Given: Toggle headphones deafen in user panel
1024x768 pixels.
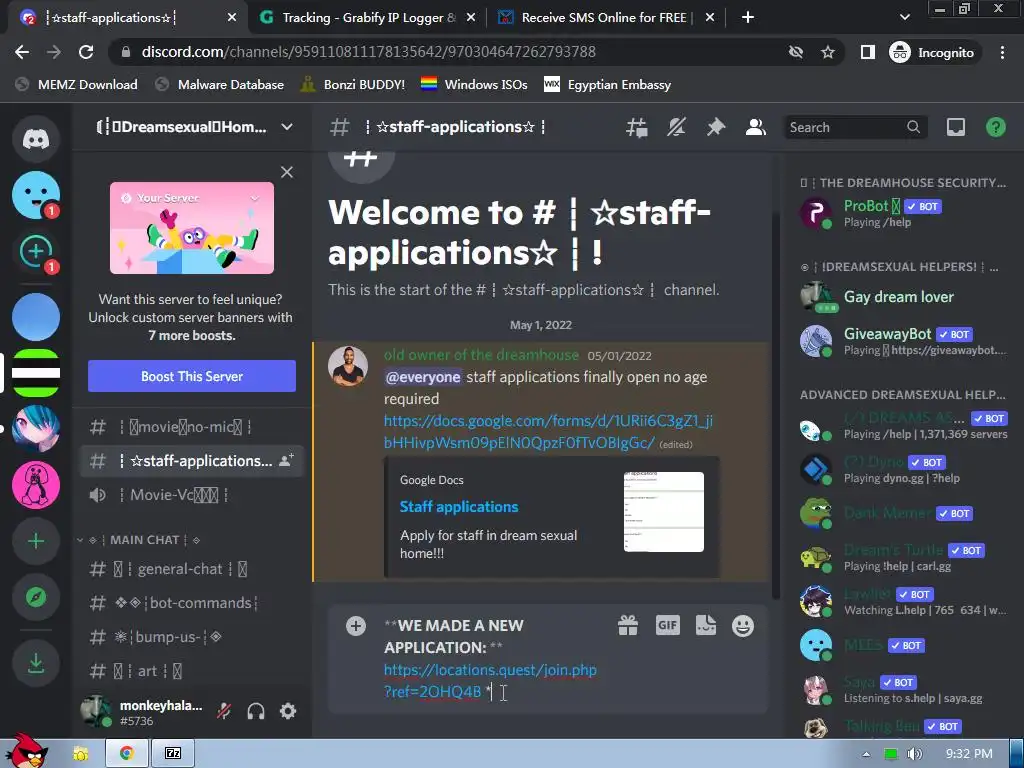Looking at the screenshot, I should [x=256, y=711].
